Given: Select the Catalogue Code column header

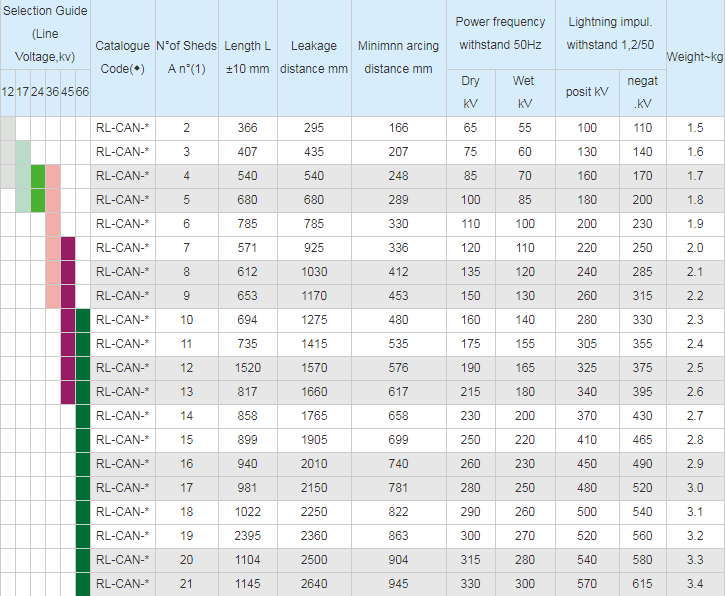Looking at the screenshot, I should click(122, 58).
